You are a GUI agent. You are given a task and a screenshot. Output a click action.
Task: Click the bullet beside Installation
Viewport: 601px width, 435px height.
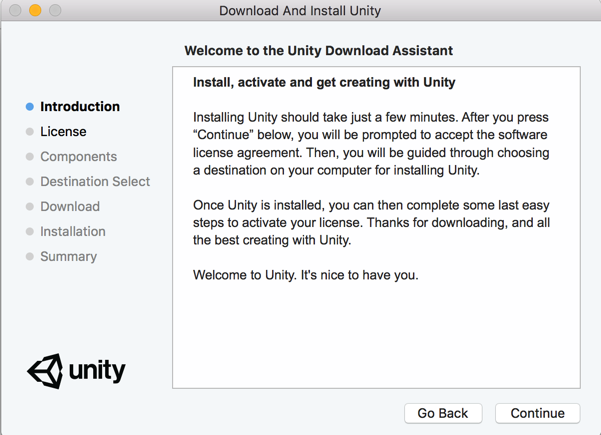click(x=30, y=232)
